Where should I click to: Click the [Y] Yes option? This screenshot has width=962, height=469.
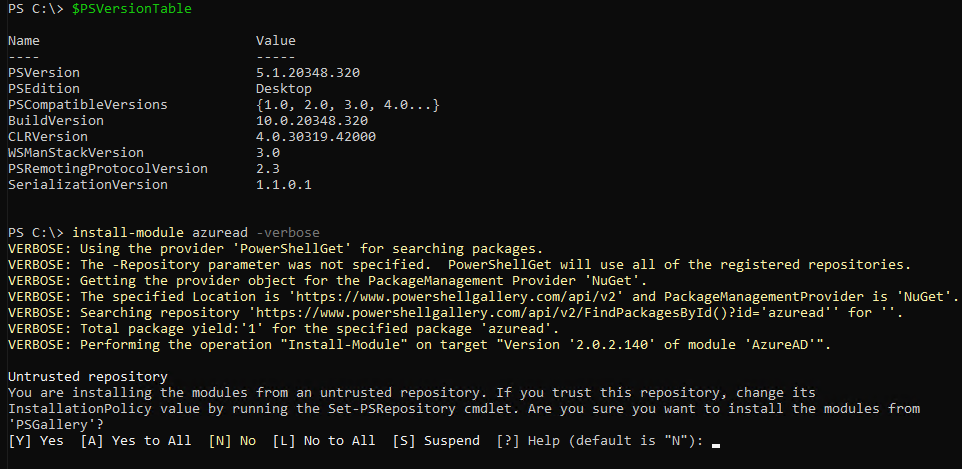point(35,441)
